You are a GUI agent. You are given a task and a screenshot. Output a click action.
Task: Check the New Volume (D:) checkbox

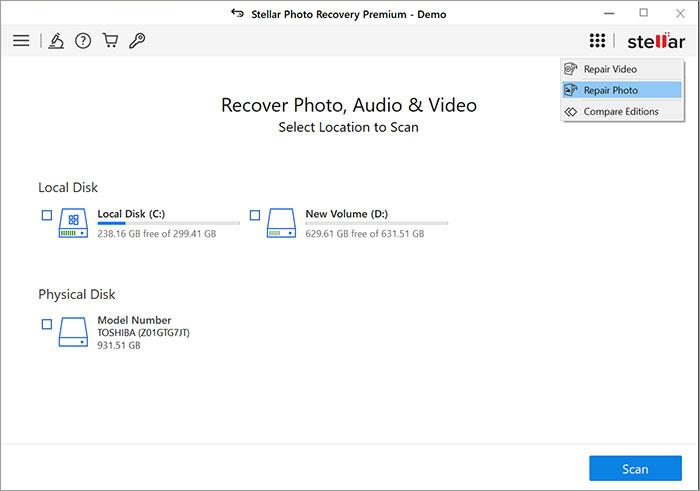(255, 215)
